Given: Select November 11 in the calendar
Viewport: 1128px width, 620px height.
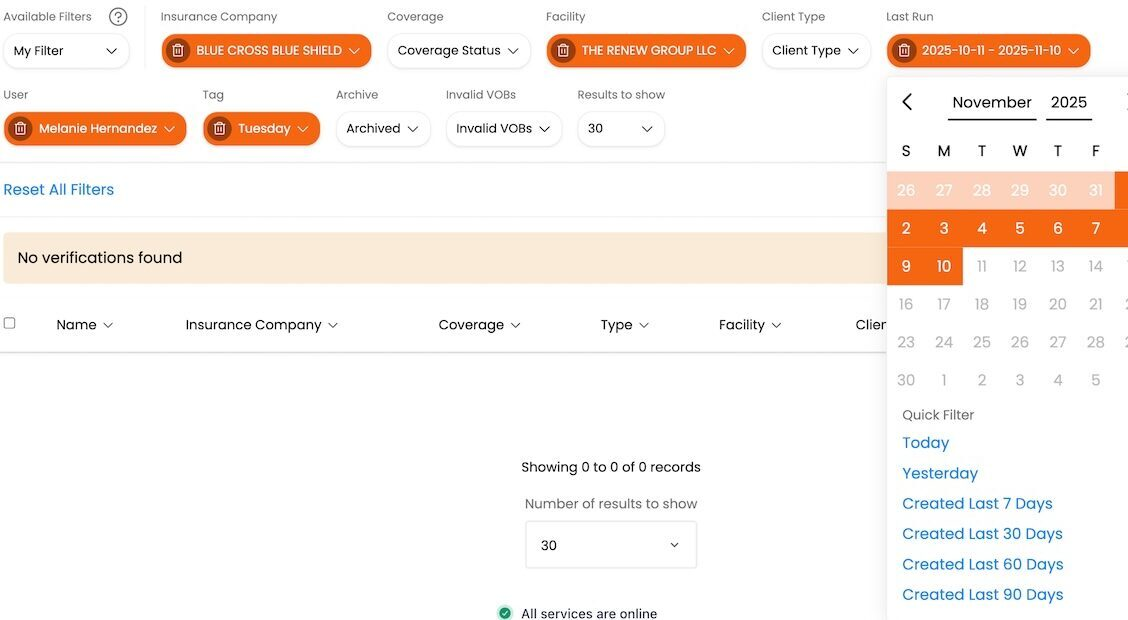Looking at the screenshot, I should coord(981,267).
